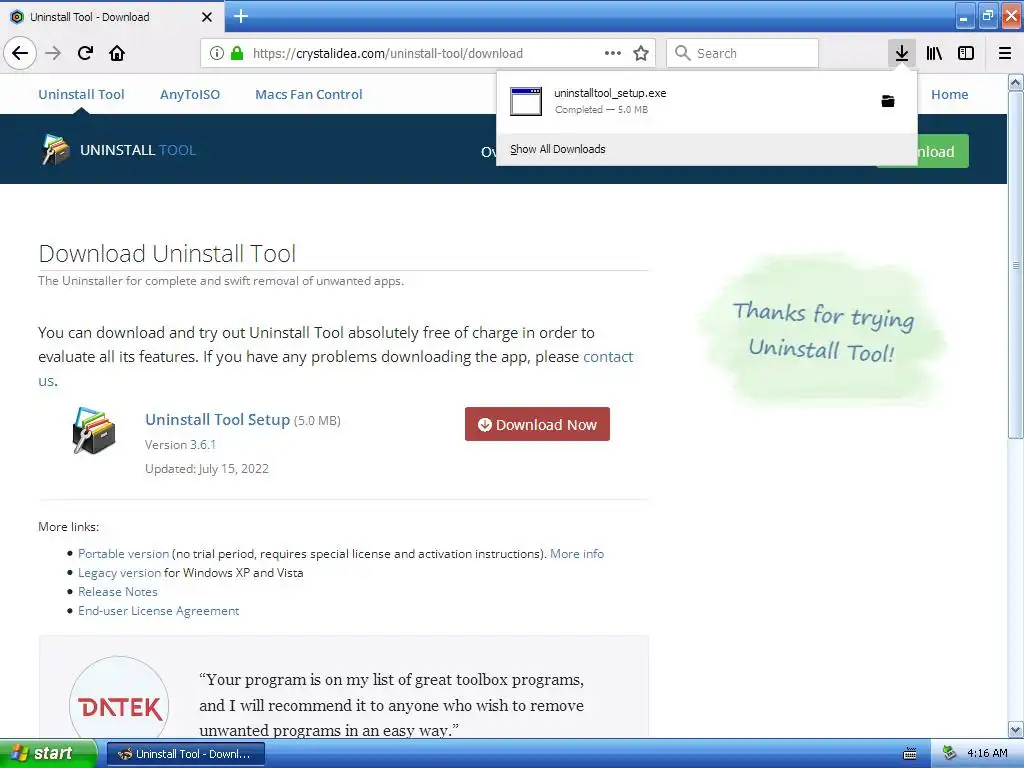Click the green Download header button
The width and height of the screenshot is (1024, 768).
click(943, 152)
